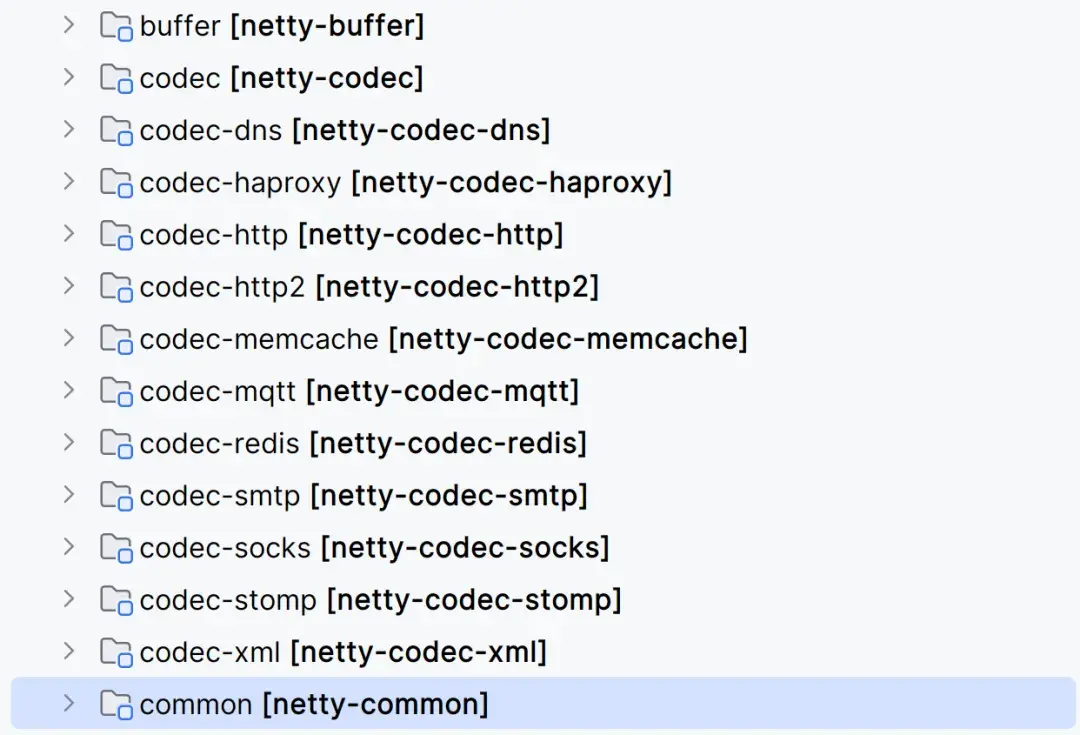The width and height of the screenshot is (1080, 735).
Task: Click the codec module folder icon
Action: point(116,78)
